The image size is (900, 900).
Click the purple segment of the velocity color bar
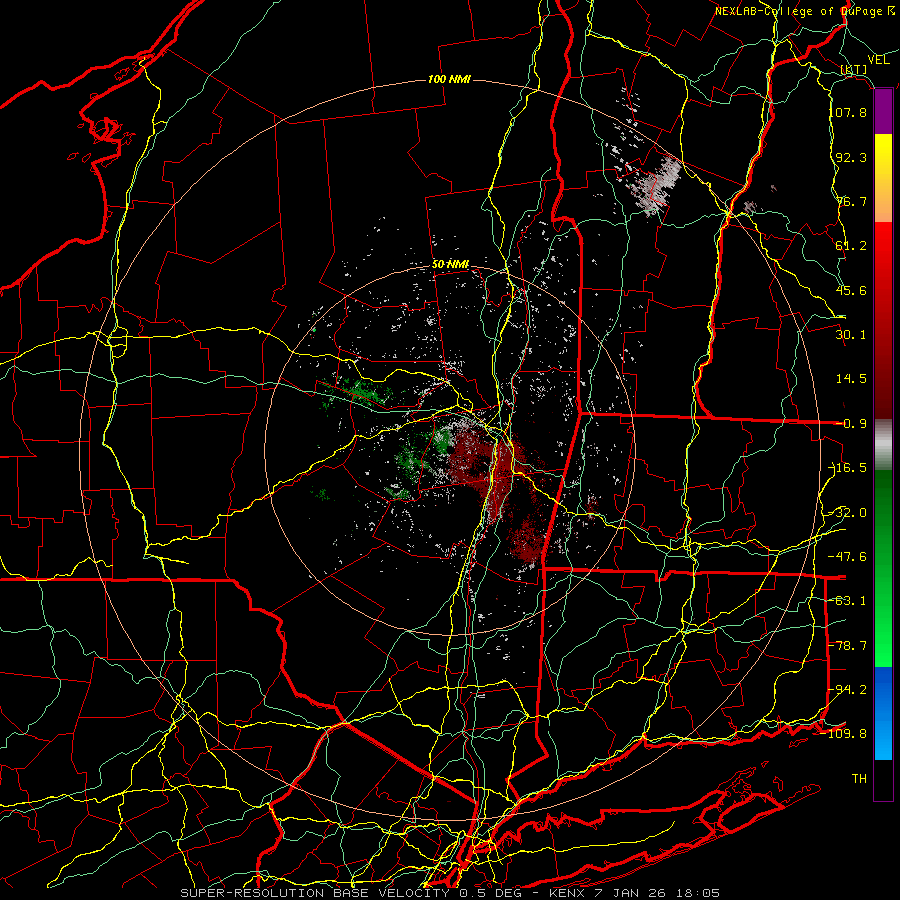tap(883, 112)
